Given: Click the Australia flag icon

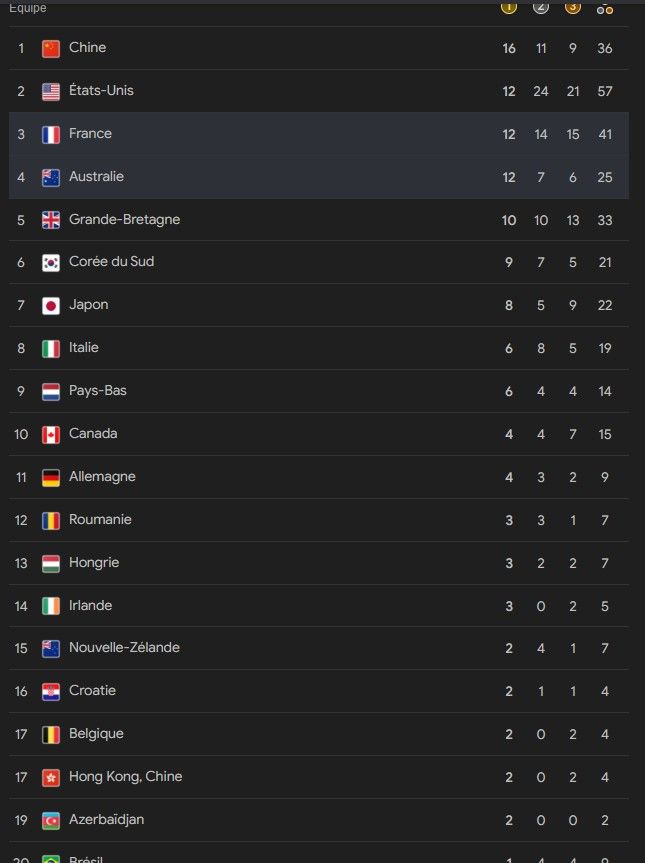Looking at the screenshot, I should coord(51,177).
